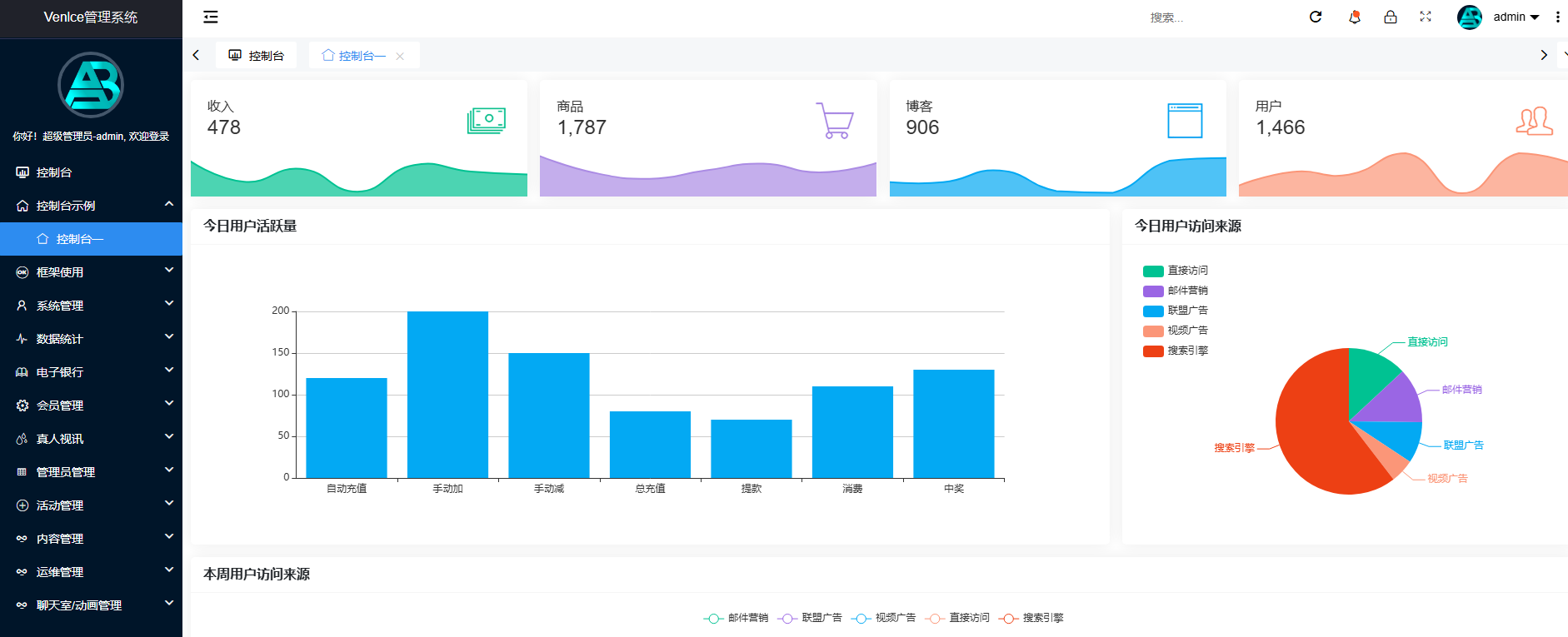The height and width of the screenshot is (637, 1568).
Task: Click the shopping cart icon on 商品 card
Action: pyautogui.click(x=835, y=121)
